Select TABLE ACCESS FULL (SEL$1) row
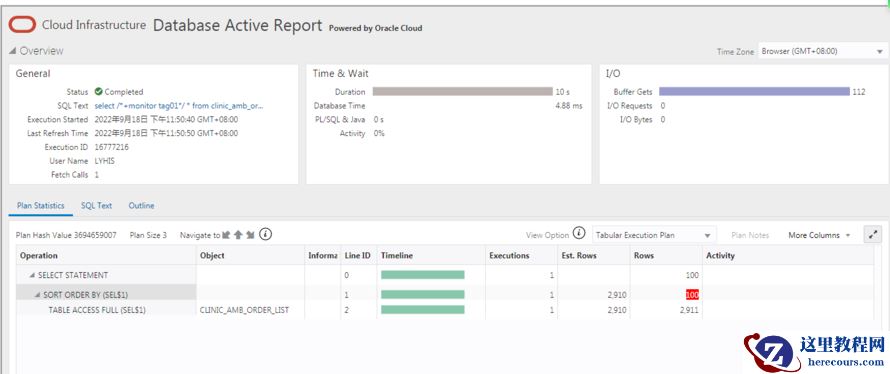This screenshot has width=890, height=374. (x=445, y=310)
